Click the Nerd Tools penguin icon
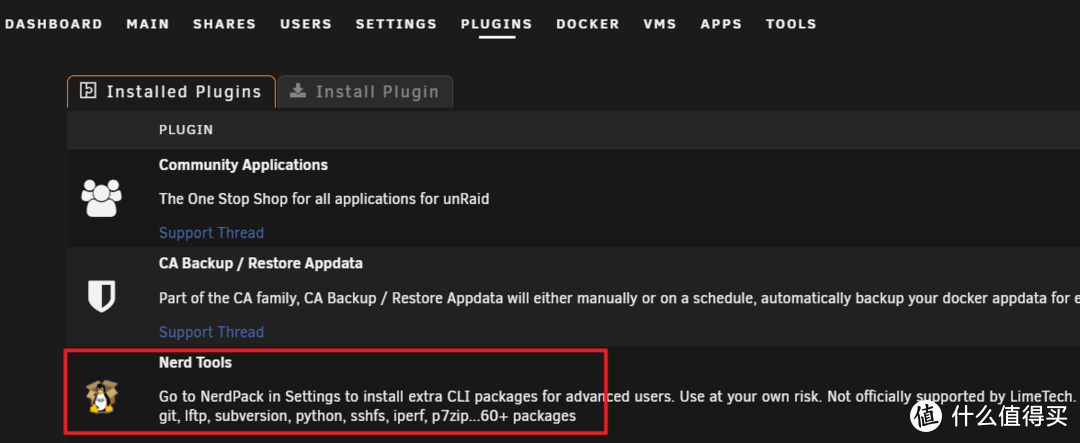Image resolution: width=1080 pixels, height=443 pixels. pos(99,397)
